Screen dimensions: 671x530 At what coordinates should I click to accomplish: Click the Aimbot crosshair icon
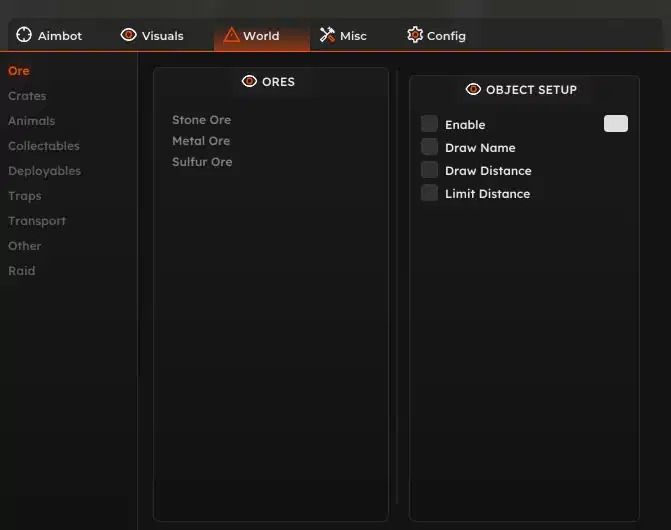tap(25, 35)
